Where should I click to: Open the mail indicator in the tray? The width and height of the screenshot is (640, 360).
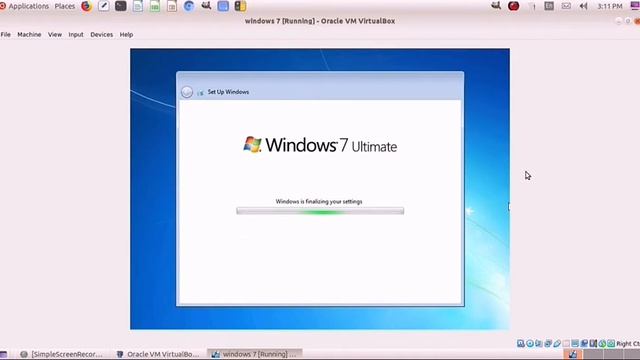pyautogui.click(x=566, y=6)
